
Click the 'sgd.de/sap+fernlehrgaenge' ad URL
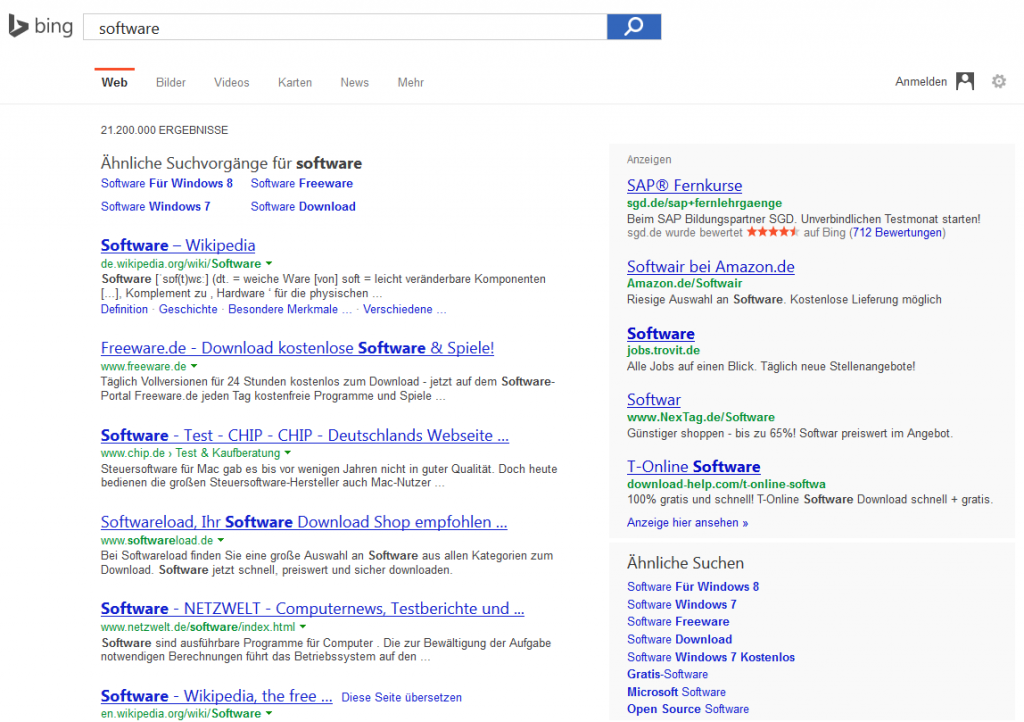pos(704,203)
